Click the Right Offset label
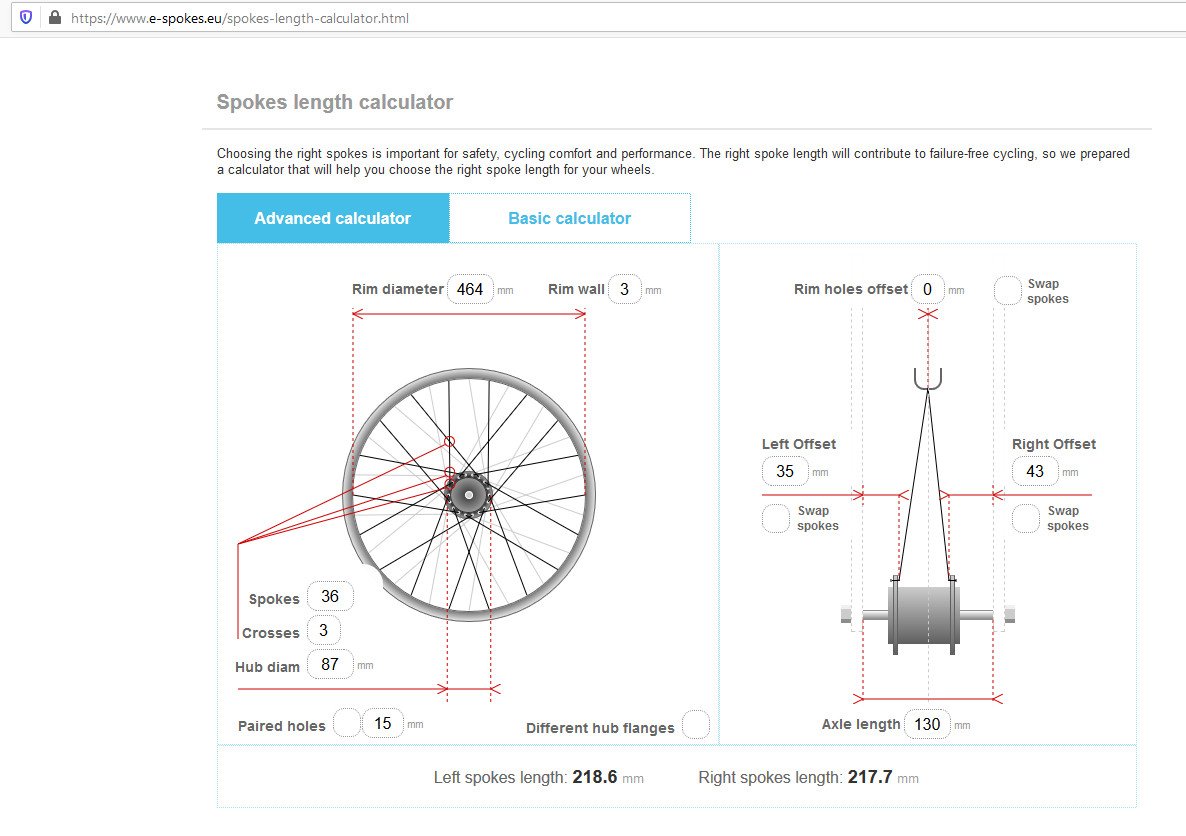The image size is (1186, 836). pyautogui.click(x=1054, y=444)
